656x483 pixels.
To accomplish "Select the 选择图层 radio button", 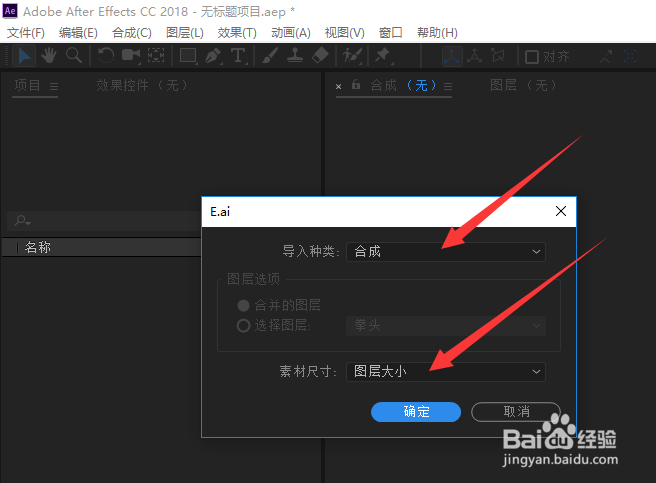I will coord(243,325).
